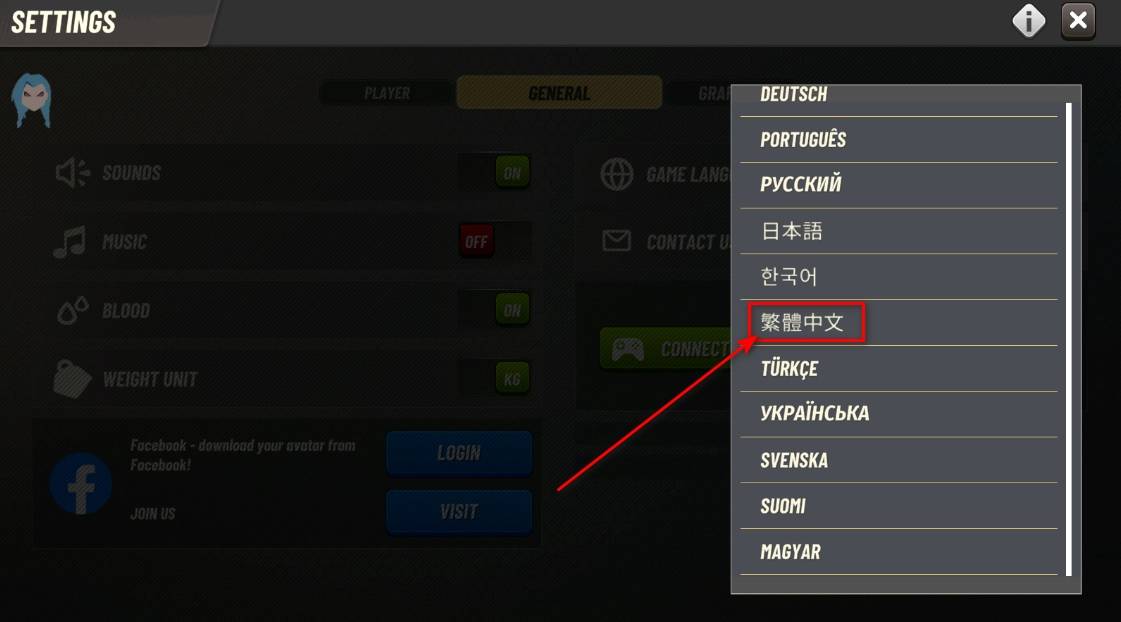Switch Weight Unit from KG
The width and height of the screenshot is (1121, 622).
point(495,379)
